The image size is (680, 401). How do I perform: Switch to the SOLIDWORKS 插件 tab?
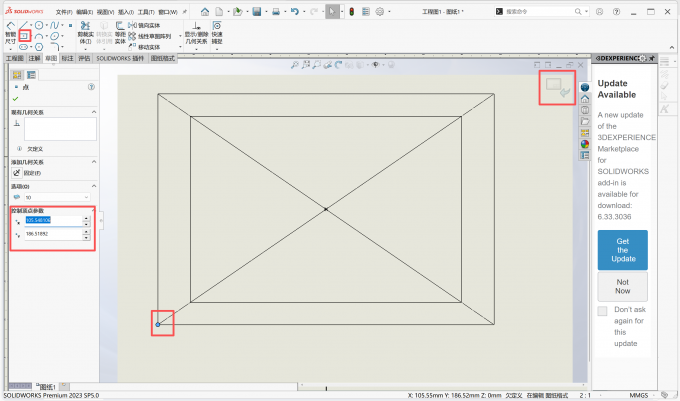click(x=121, y=59)
